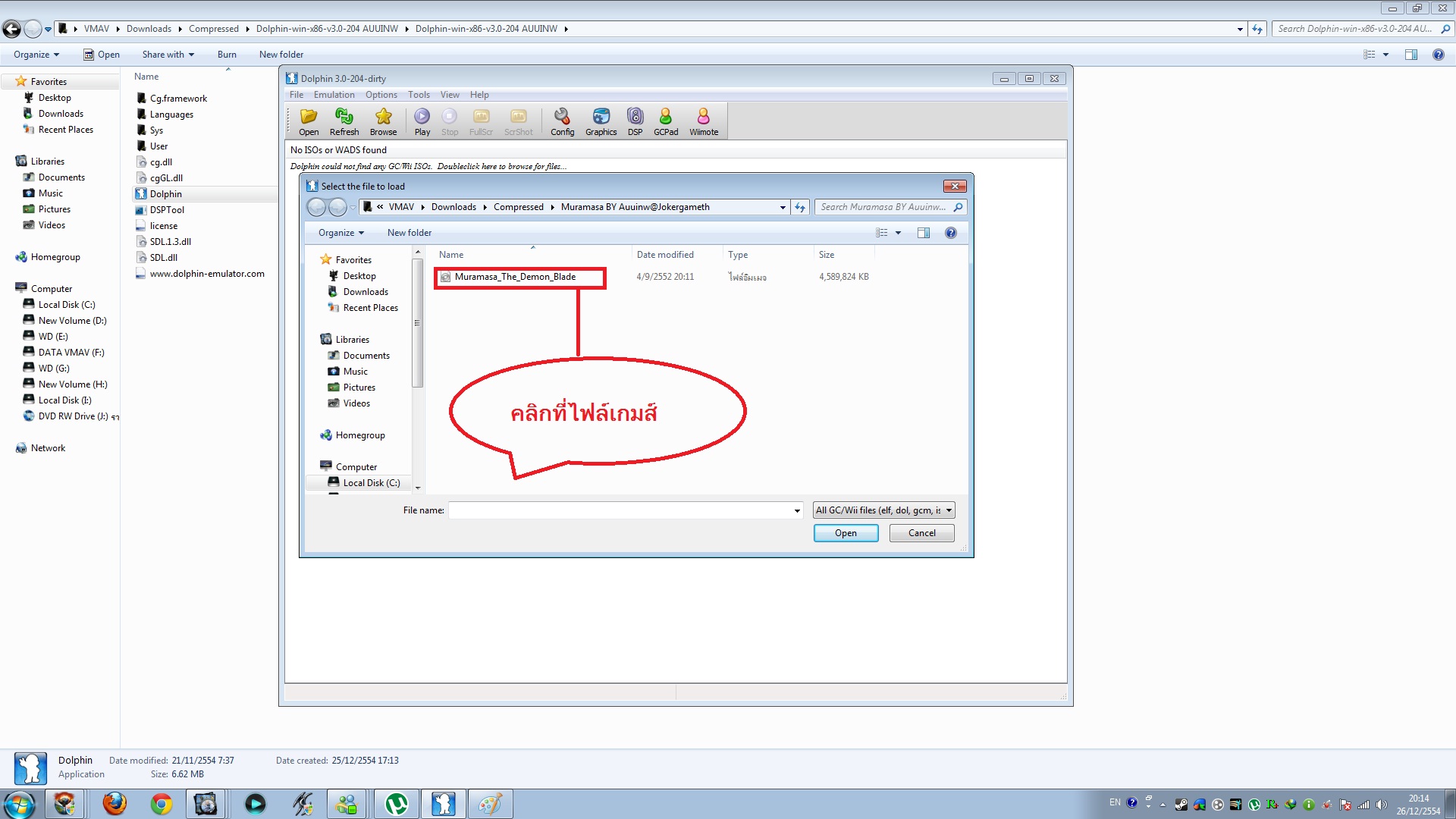Open the file type filter dropdown
This screenshot has height=819, width=1456.
click(x=883, y=510)
